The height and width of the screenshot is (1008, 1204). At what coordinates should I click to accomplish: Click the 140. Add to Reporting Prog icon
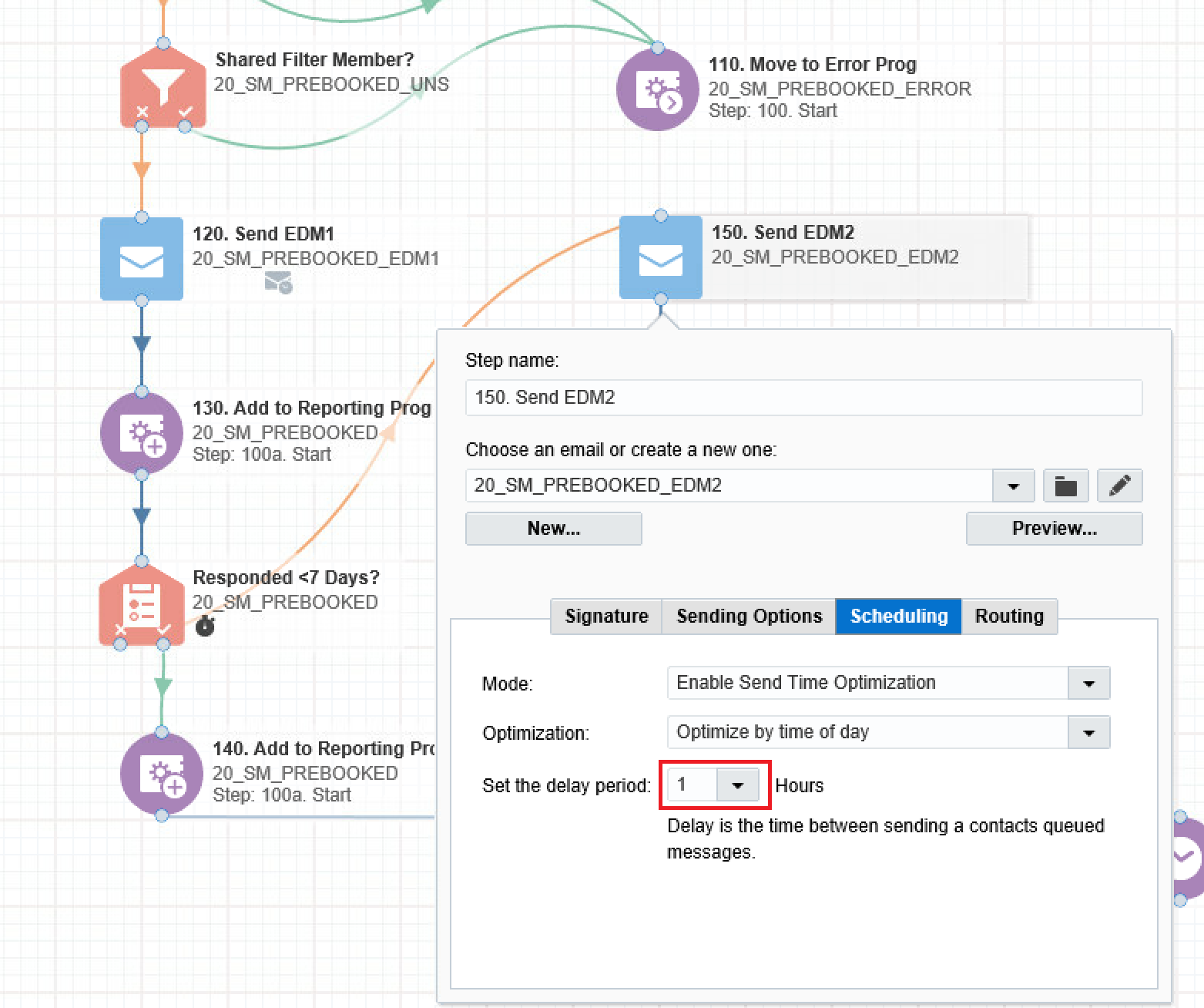(162, 774)
